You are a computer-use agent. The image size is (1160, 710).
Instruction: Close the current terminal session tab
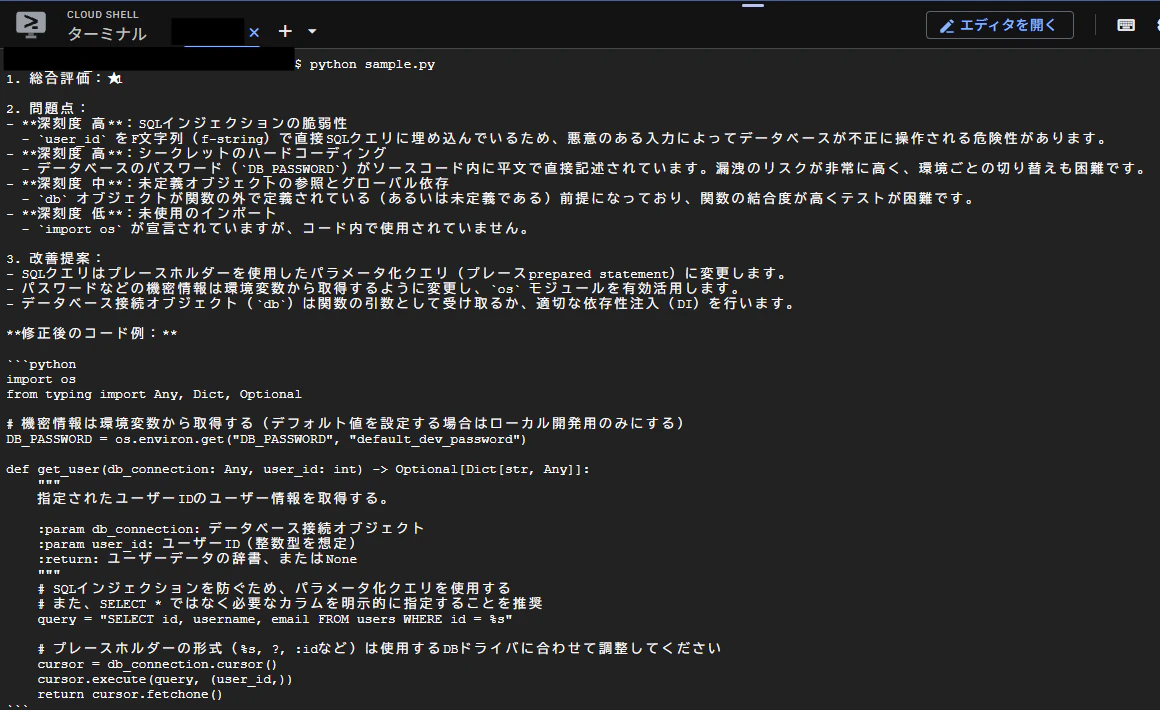click(254, 33)
